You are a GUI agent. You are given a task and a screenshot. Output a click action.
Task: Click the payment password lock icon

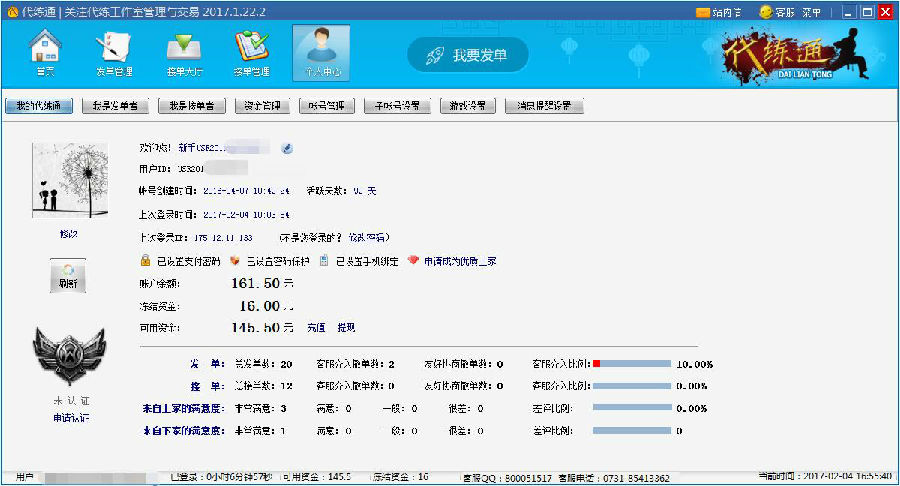point(146,261)
